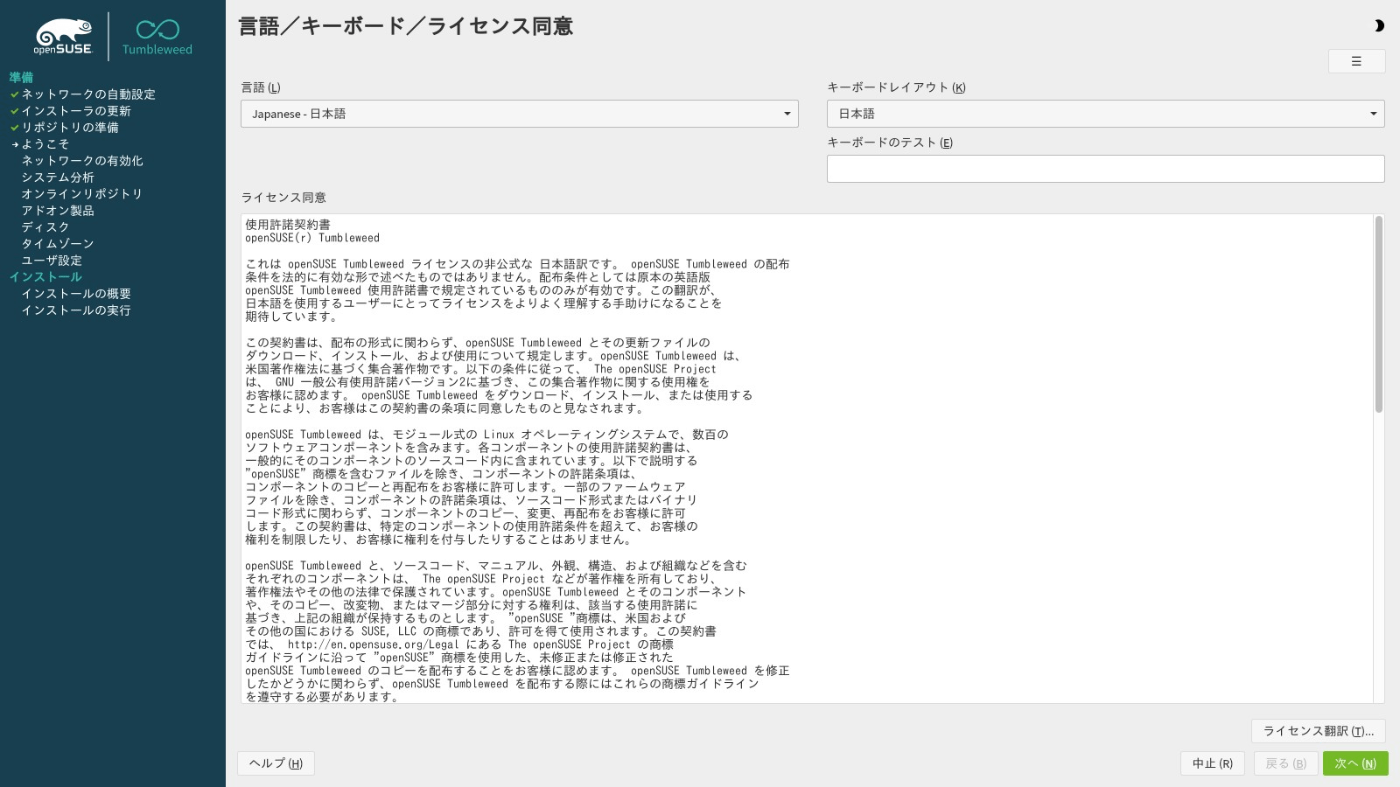Select ディスク in the sidebar
The height and width of the screenshot is (787, 1400).
pyautogui.click(x=46, y=227)
